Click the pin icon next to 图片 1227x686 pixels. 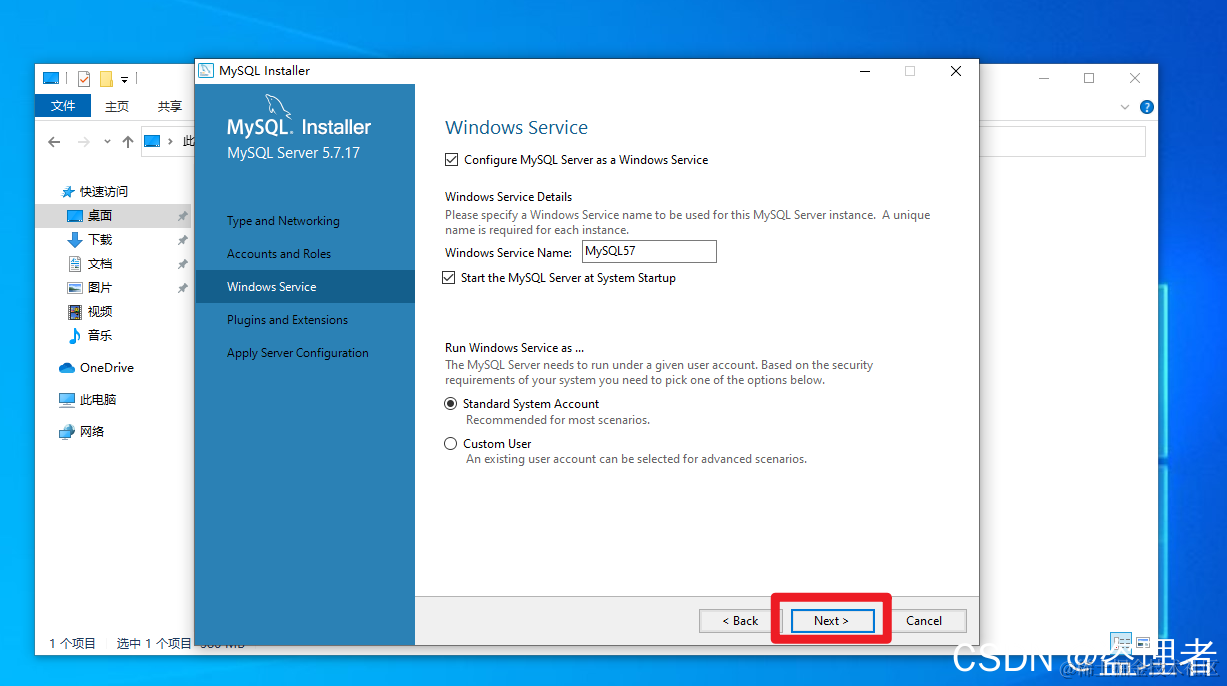point(182,288)
